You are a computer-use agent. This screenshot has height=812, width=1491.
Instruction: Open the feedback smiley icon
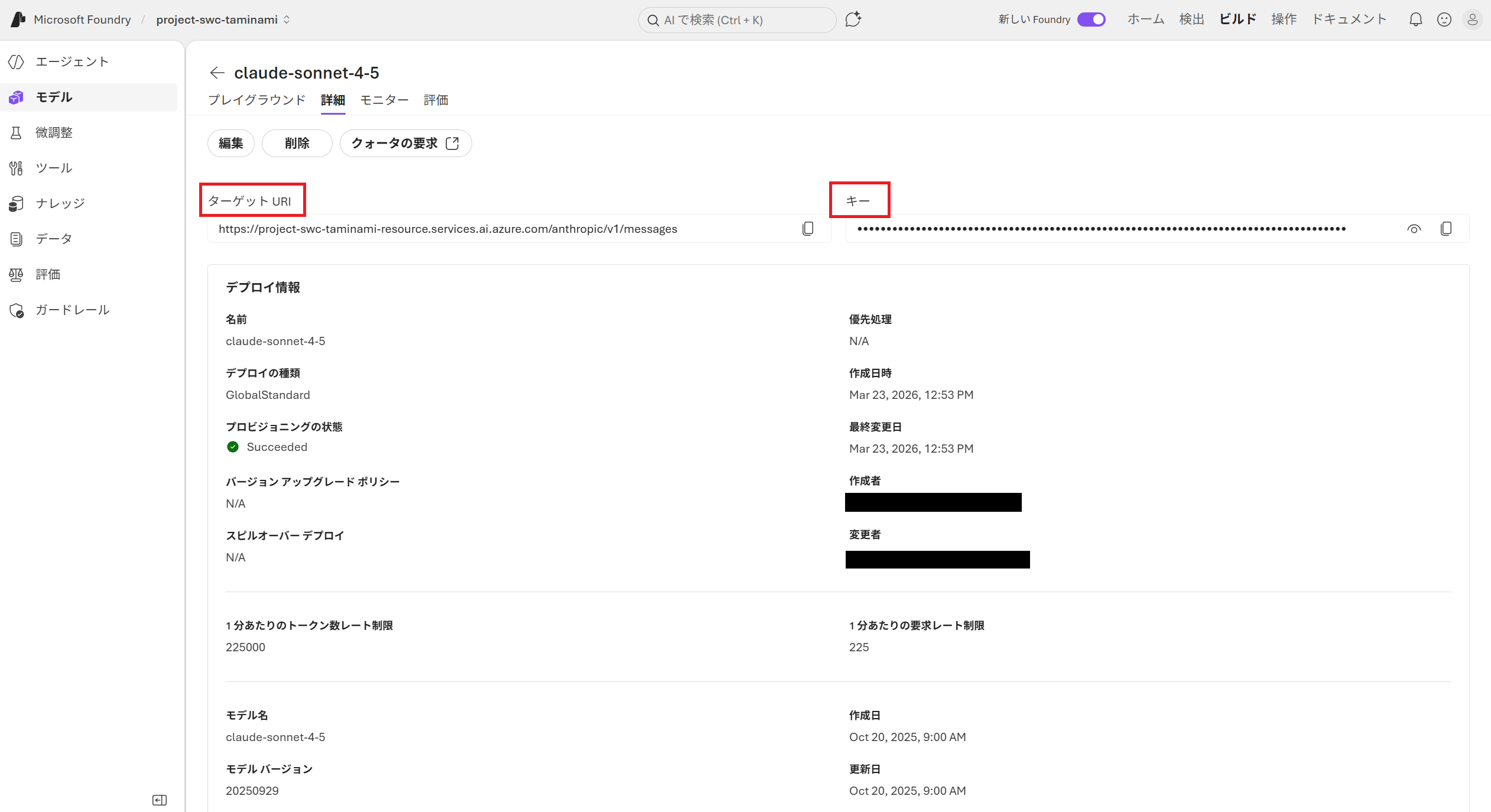(x=1444, y=20)
